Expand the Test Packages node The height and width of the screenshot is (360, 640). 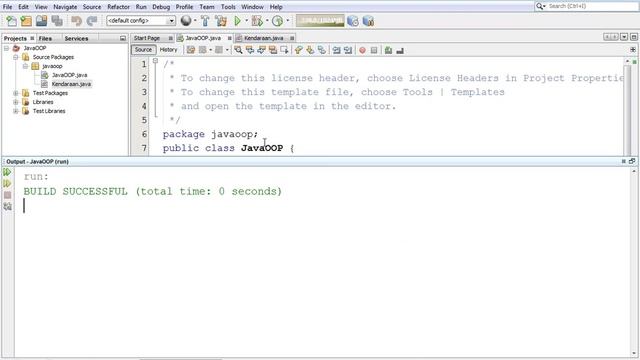coord(16,93)
